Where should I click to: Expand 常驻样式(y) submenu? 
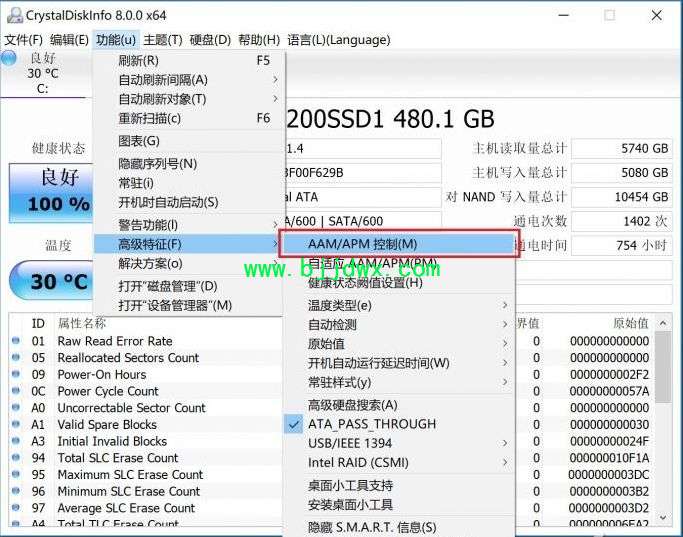399,382
